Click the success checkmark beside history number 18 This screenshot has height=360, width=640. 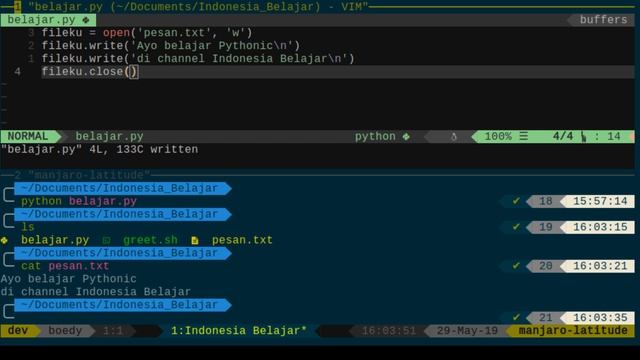[x=516, y=201]
